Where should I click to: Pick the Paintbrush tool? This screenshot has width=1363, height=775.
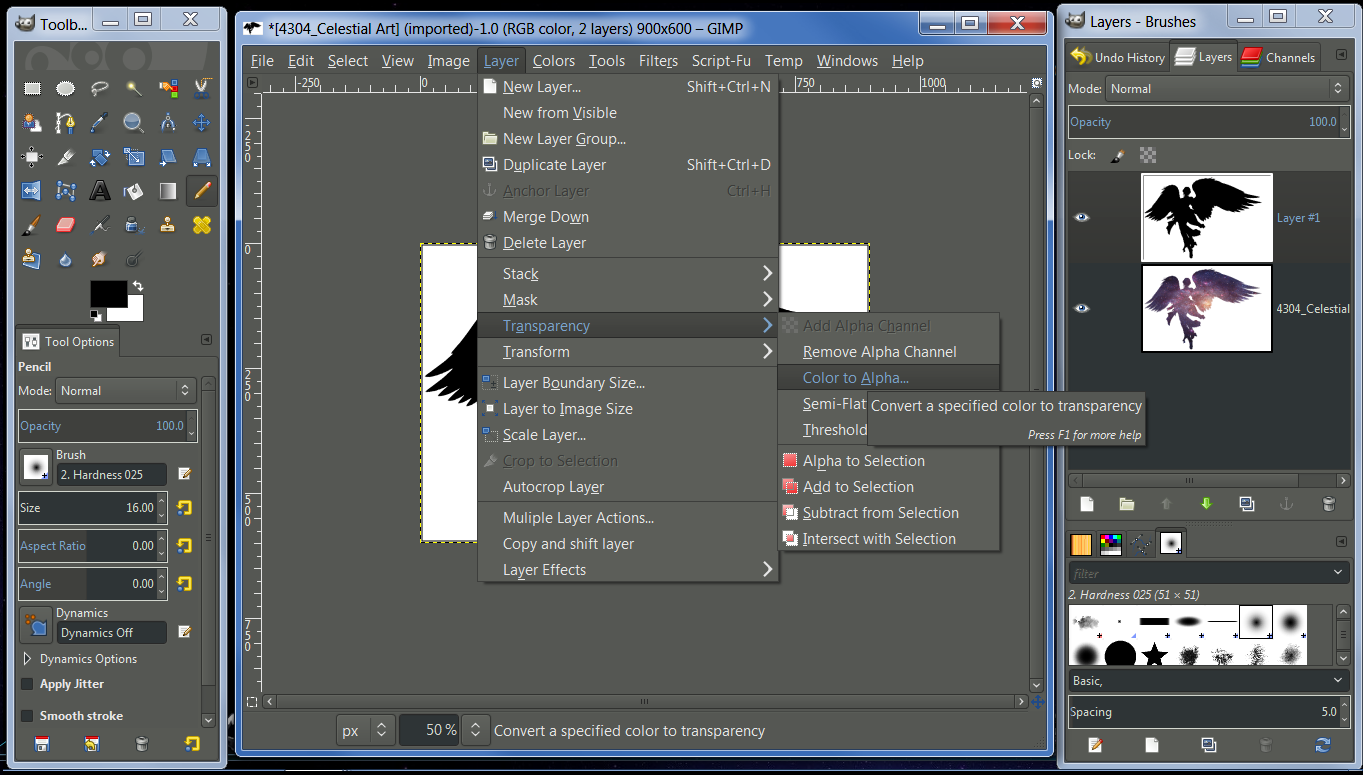click(32, 225)
